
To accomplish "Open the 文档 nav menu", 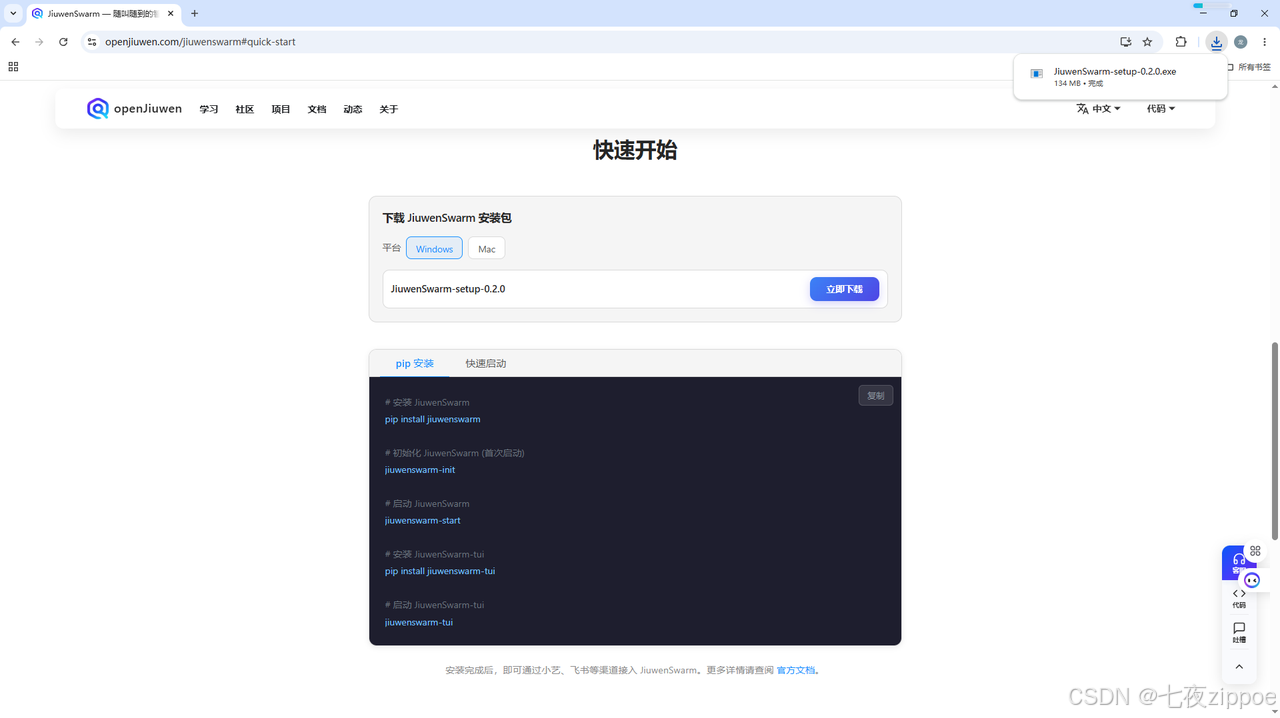I will coord(317,109).
